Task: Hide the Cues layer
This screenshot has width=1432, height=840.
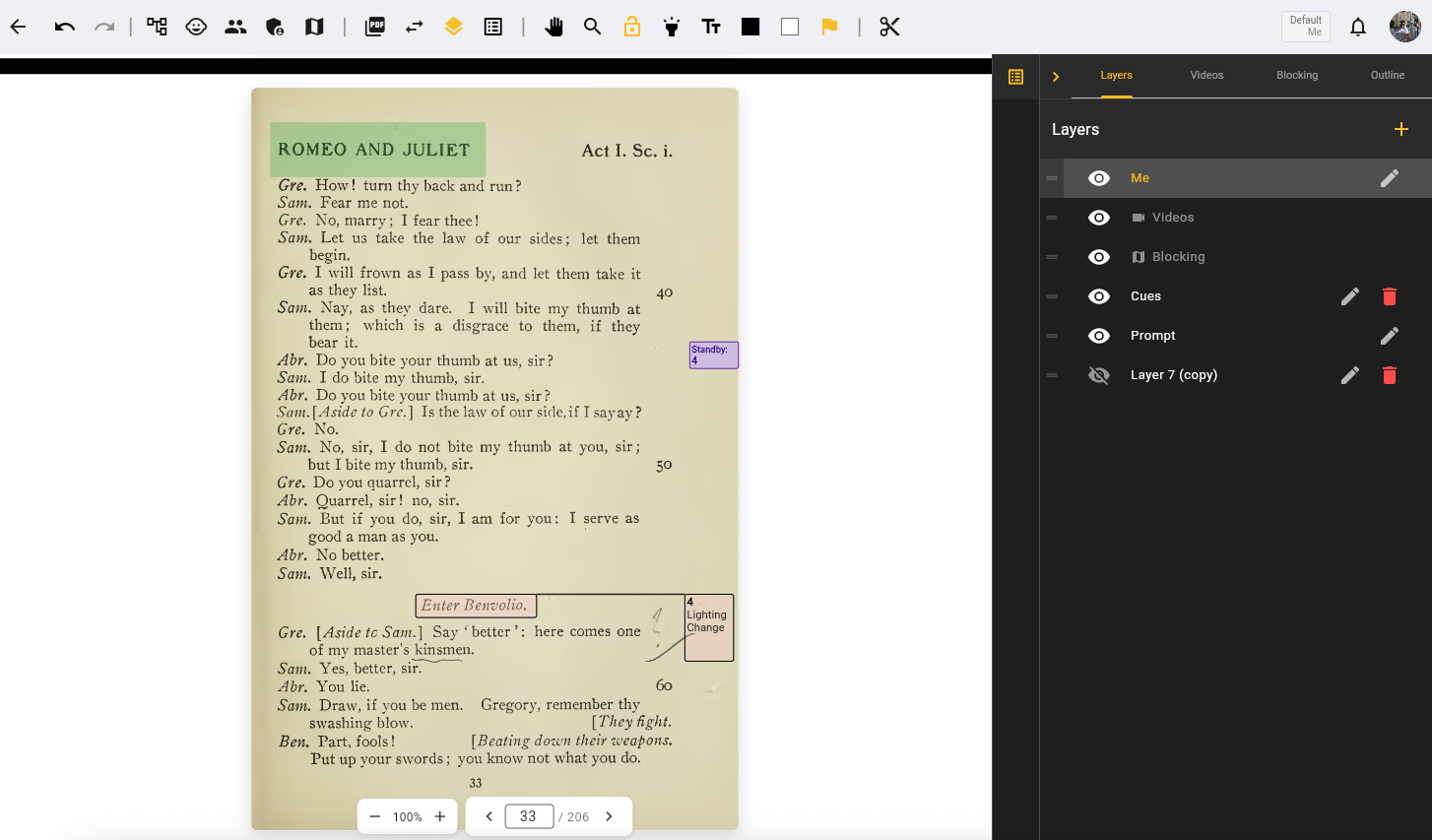Action: tap(1098, 295)
